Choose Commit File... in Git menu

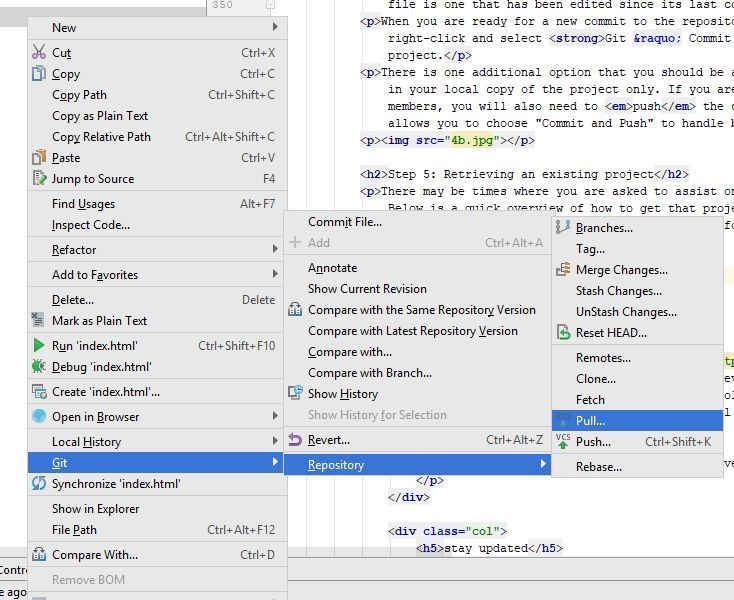344,222
